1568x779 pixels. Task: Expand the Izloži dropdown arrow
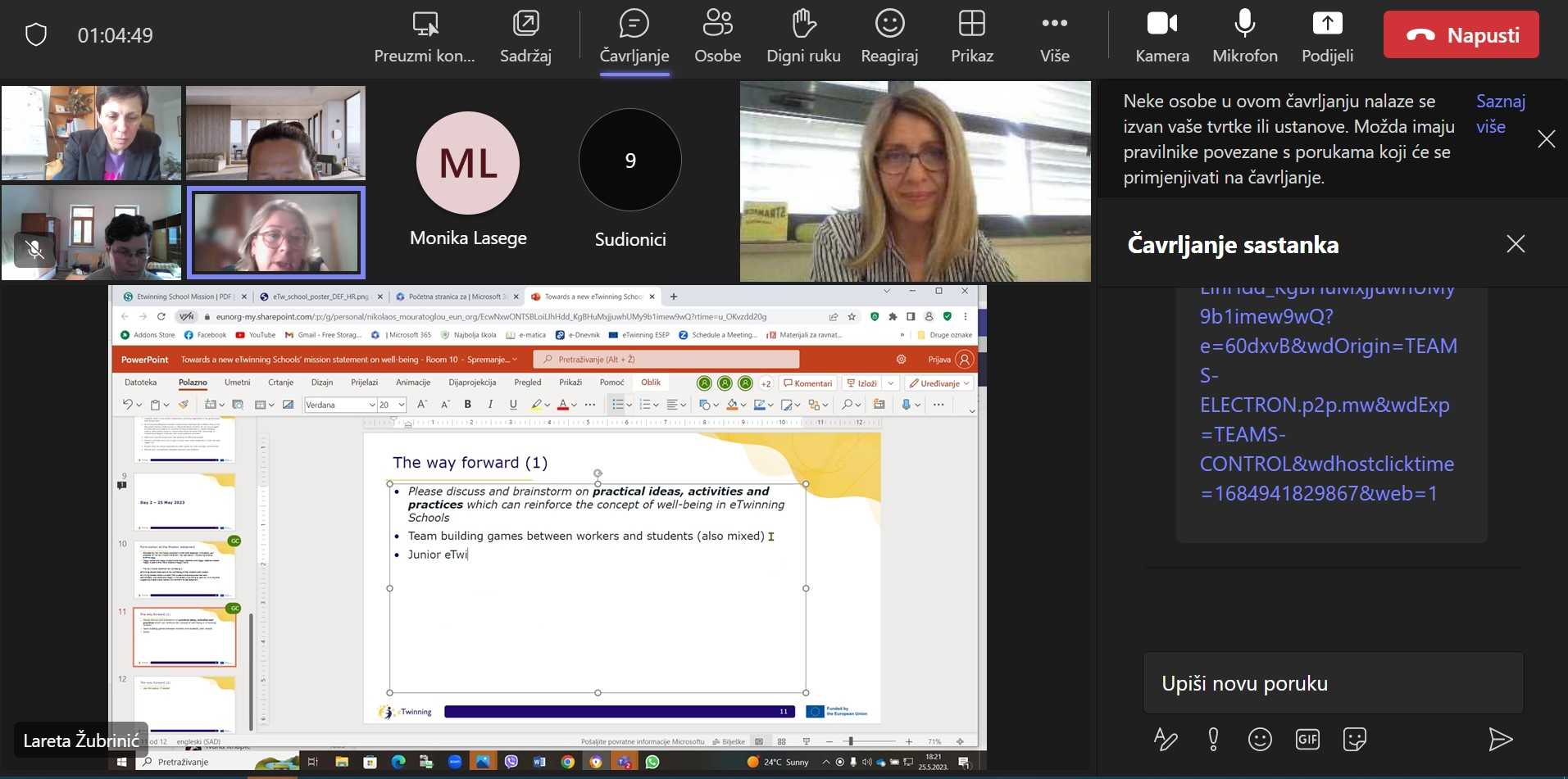pos(890,383)
